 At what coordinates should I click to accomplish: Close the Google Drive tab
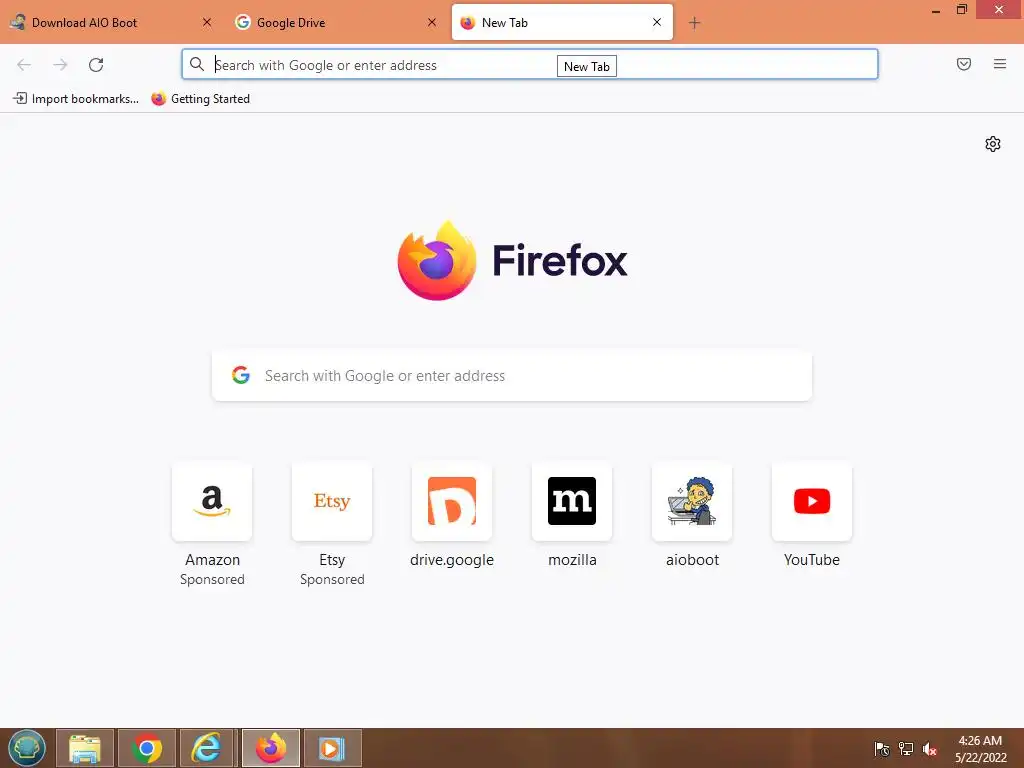pos(432,22)
